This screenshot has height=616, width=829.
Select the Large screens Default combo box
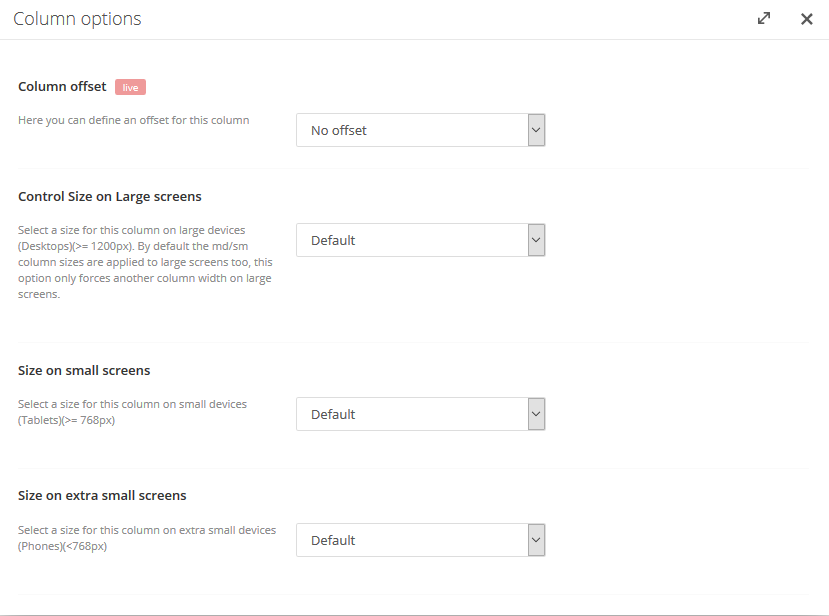(x=420, y=240)
